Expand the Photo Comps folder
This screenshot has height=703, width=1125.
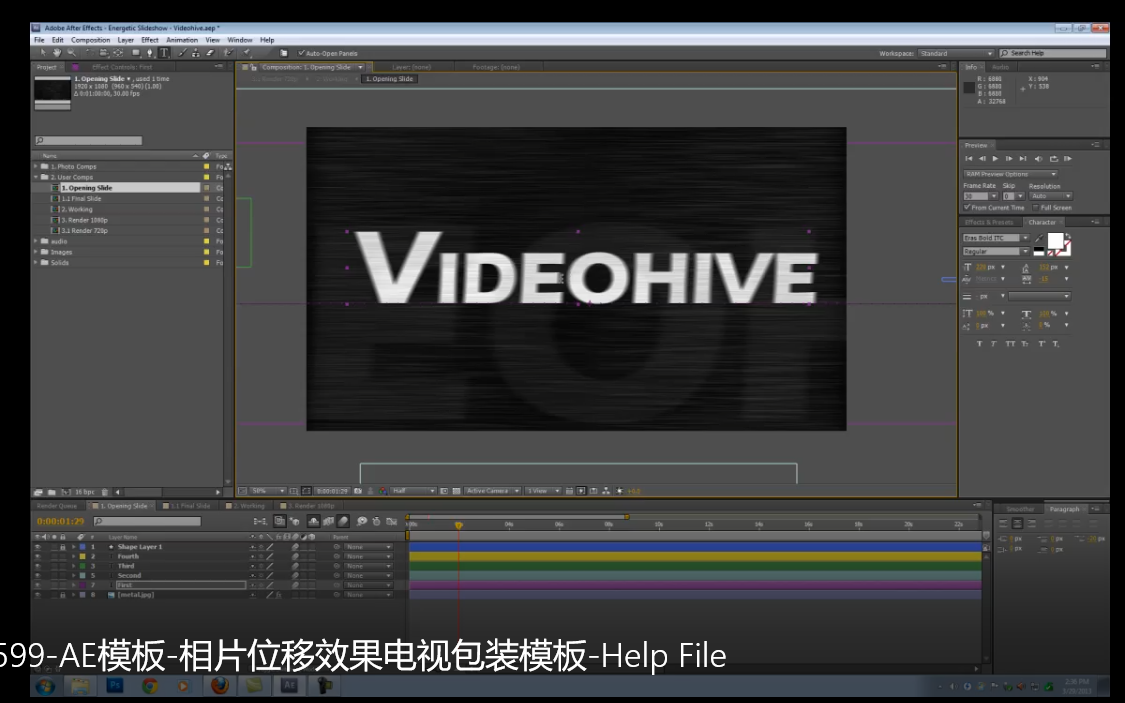click(x=35, y=166)
